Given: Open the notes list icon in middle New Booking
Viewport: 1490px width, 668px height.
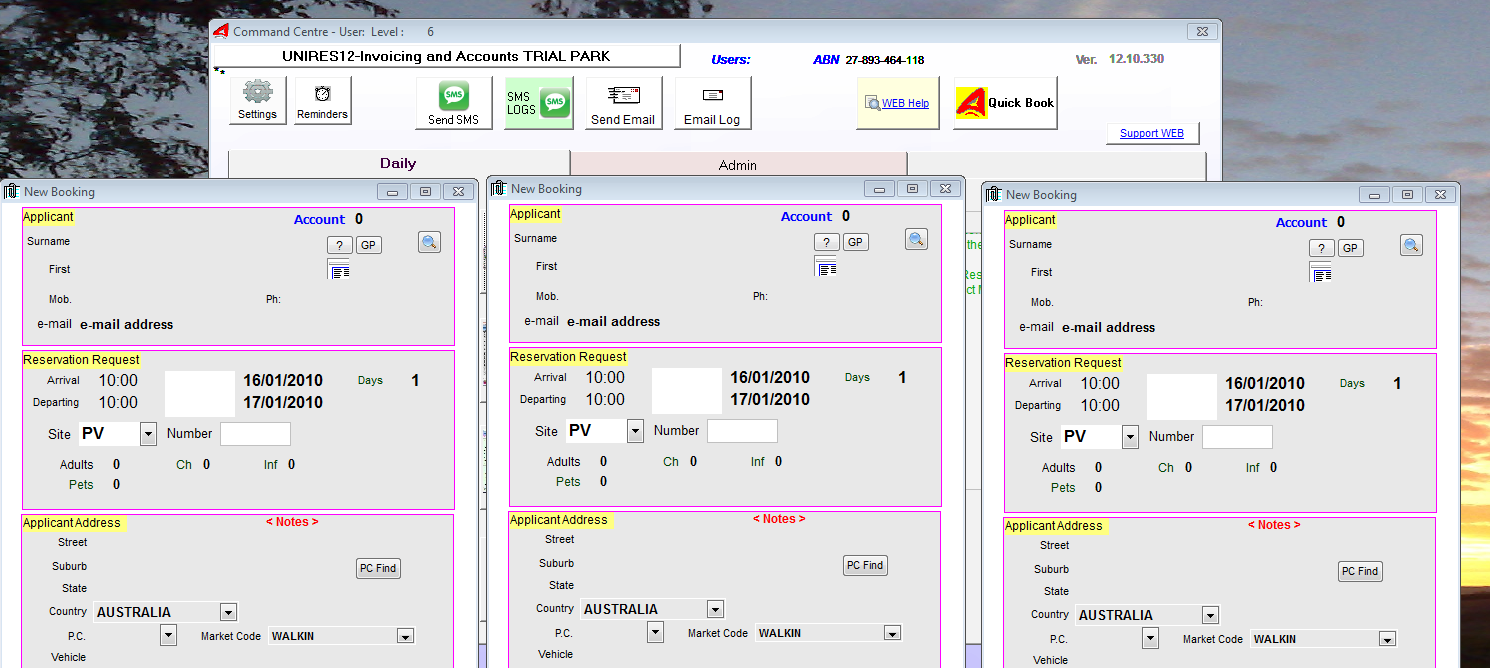Looking at the screenshot, I should 826,265.
